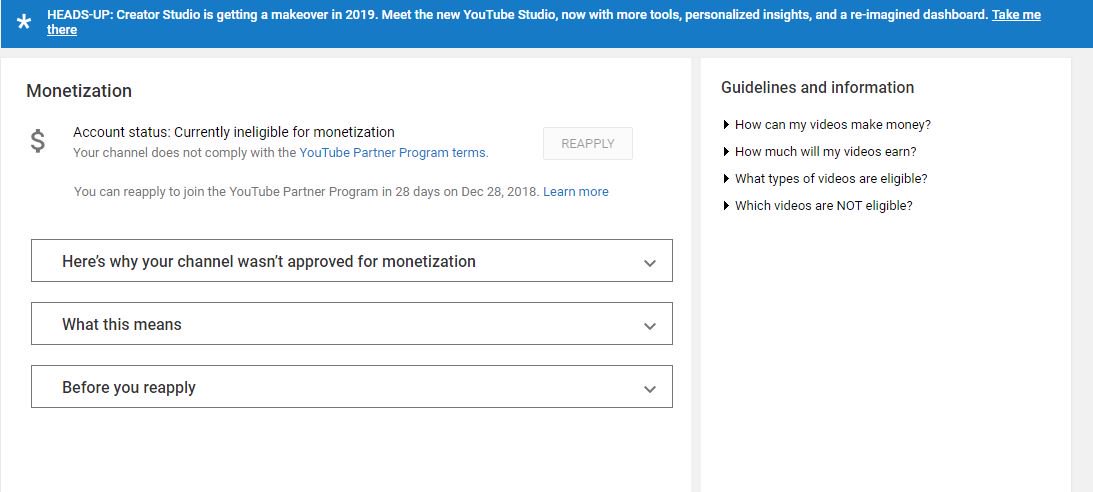Click Learn more about reapplying

click(576, 192)
